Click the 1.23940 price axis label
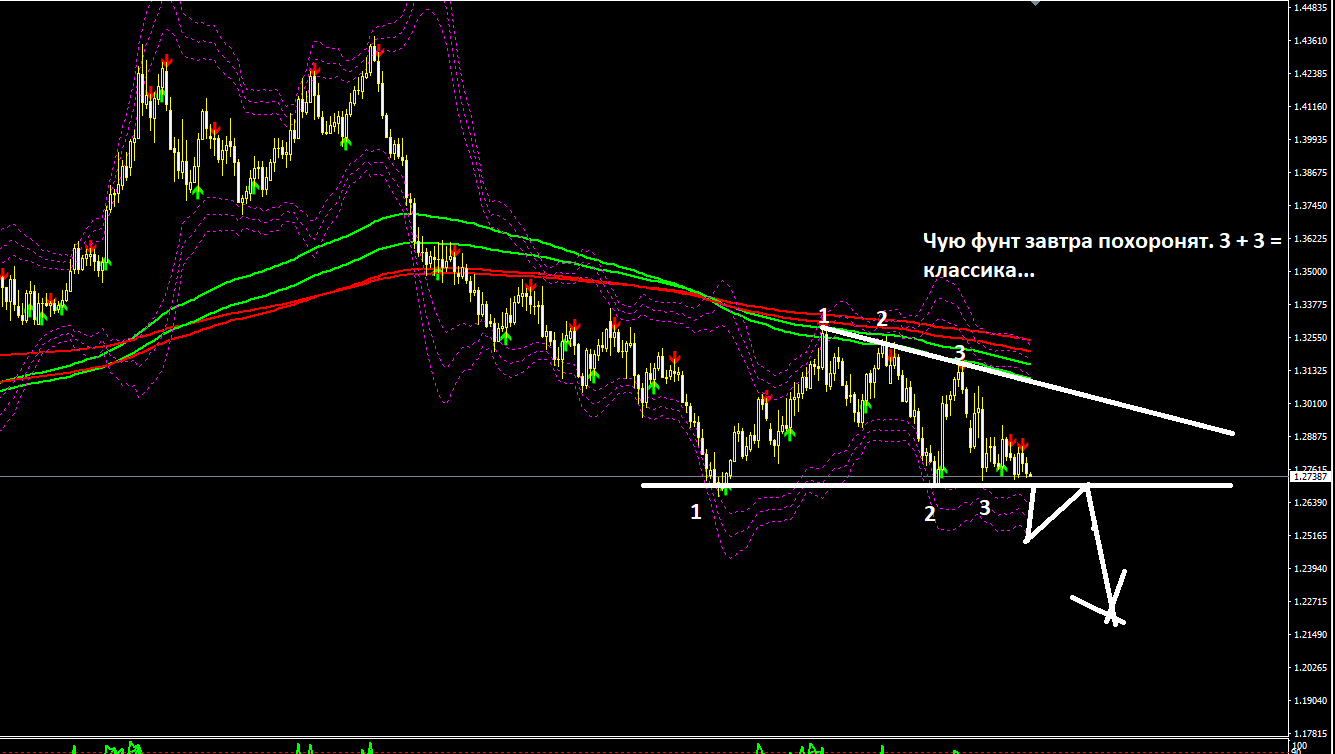This screenshot has width=1335, height=754. tap(1311, 569)
